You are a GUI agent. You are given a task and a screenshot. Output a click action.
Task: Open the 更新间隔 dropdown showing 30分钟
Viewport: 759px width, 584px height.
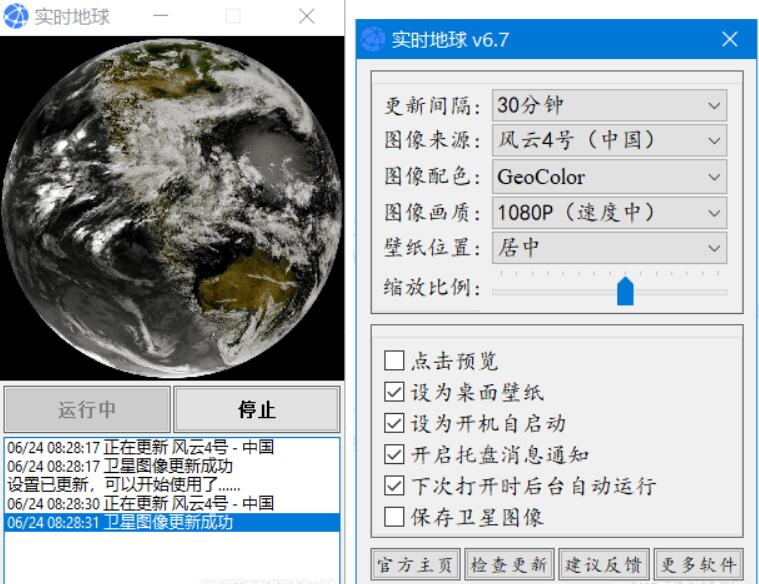609,105
